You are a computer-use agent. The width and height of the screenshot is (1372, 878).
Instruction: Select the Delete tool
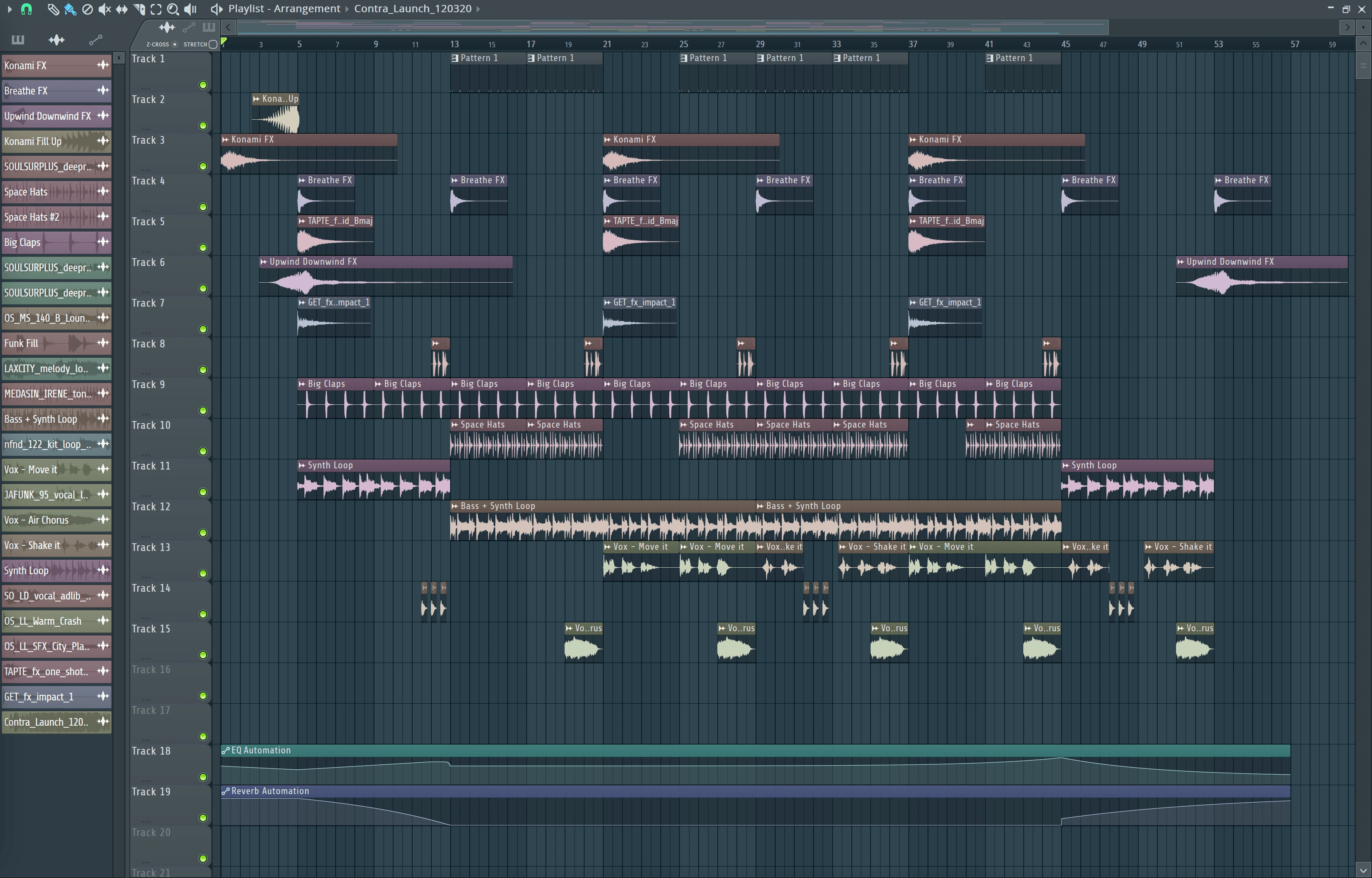87,9
